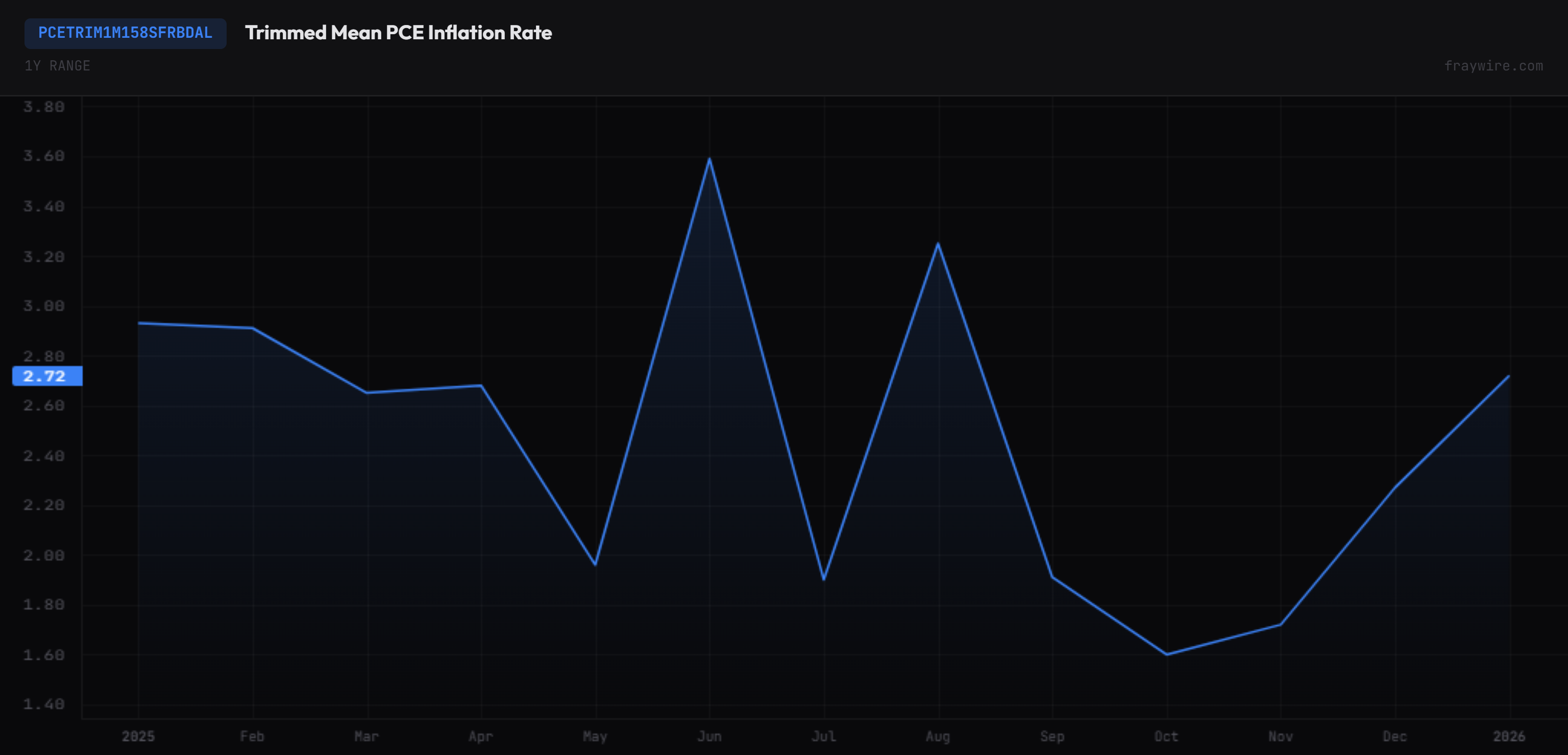Click the December data point on the line
The image size is (1568, 755).
click(x=1395, y=486)
